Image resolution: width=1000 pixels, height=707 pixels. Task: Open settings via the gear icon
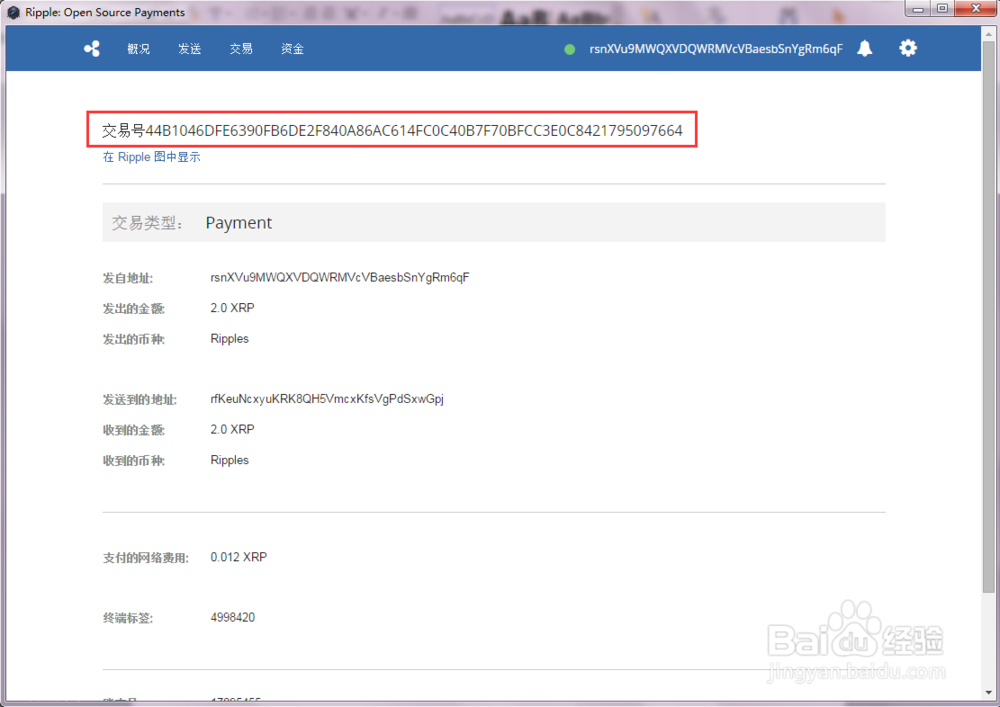tap(908, 48)
